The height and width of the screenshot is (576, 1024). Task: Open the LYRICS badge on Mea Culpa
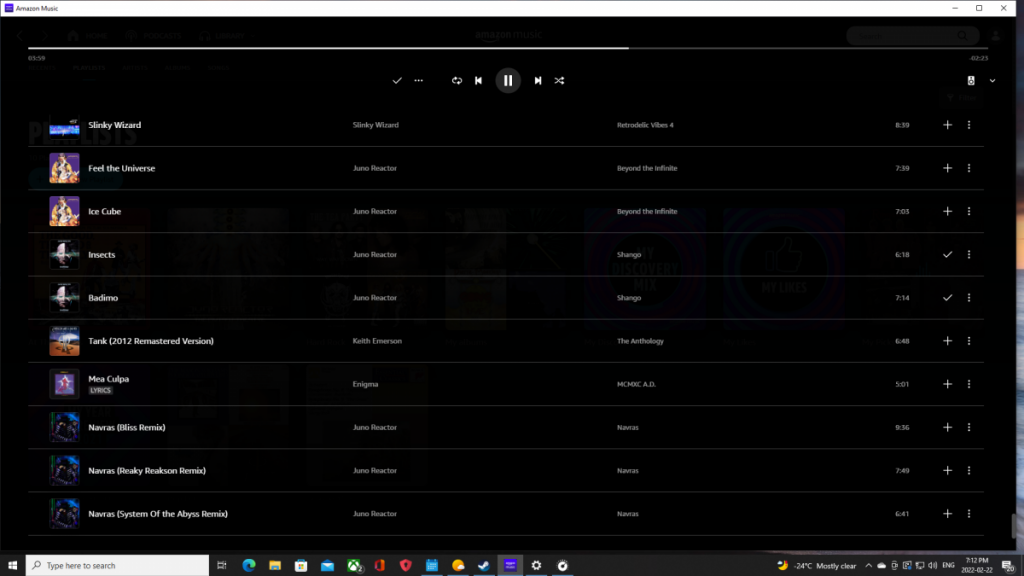[x=101, y=391]
